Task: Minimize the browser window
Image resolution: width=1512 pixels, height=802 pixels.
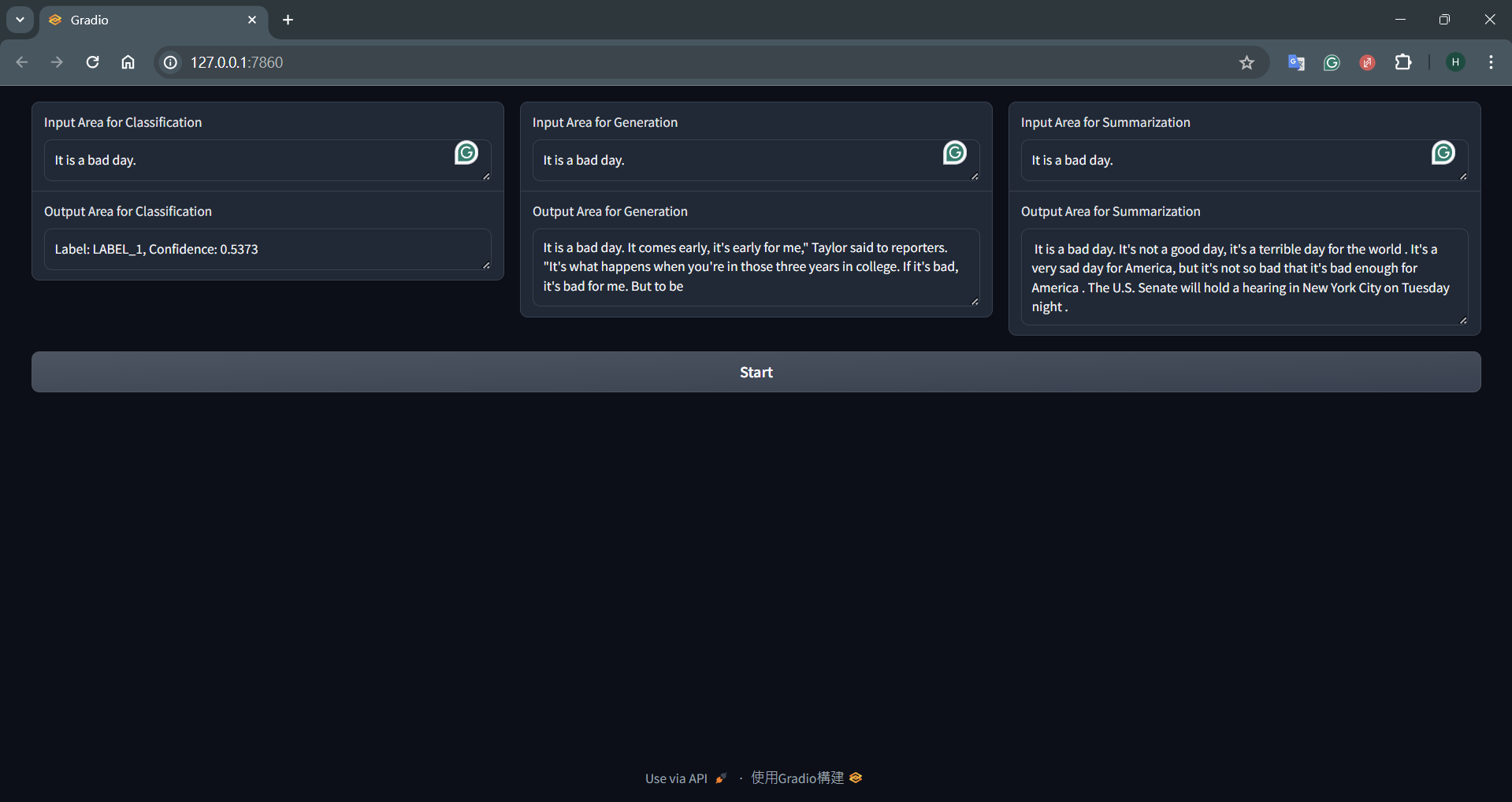Action: tap(1400, 20)
